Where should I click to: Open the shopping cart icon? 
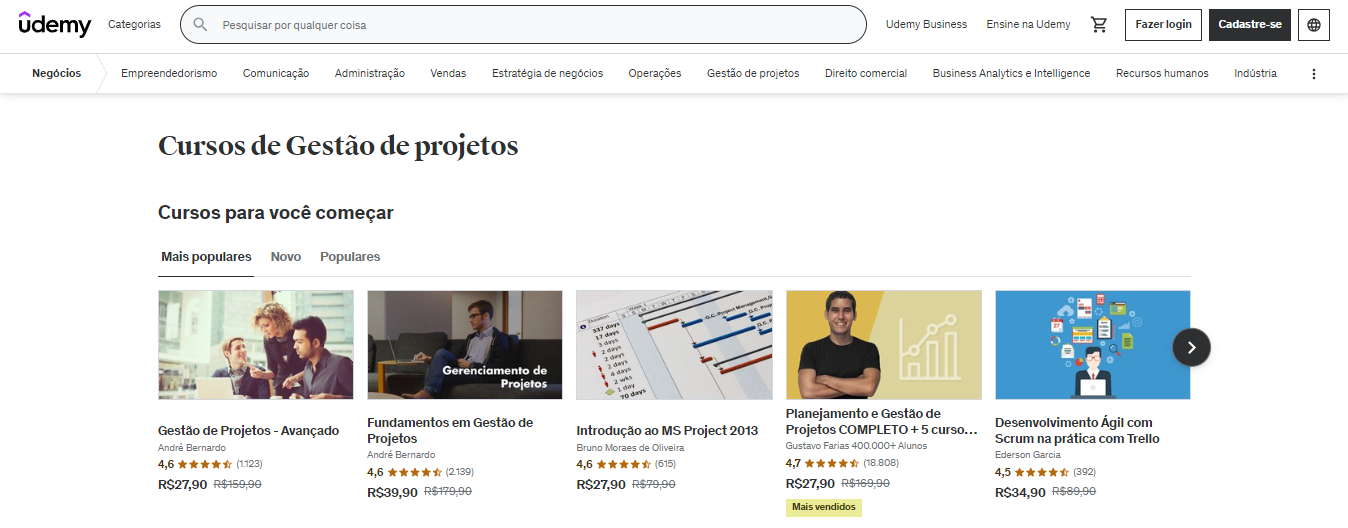(1099, 24)
